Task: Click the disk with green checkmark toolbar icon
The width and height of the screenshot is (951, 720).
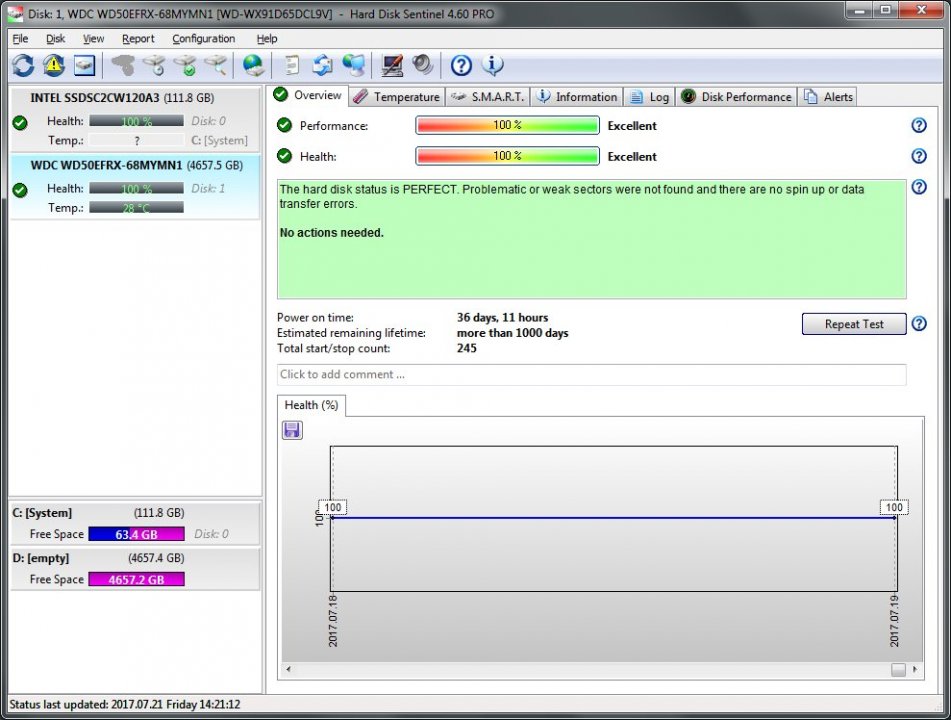Action: 186,65
